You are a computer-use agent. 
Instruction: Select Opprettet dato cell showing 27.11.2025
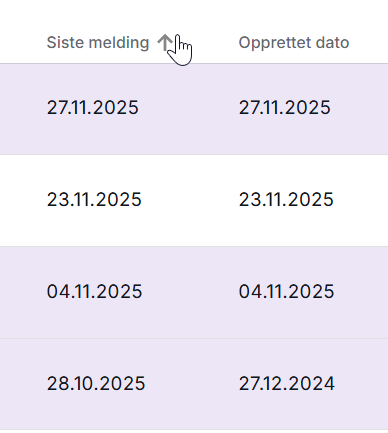click(285, 108)
